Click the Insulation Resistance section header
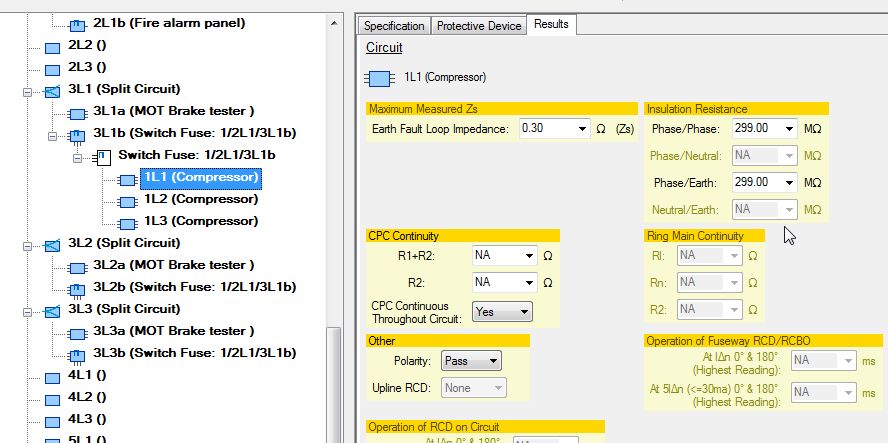Screen dimensions: 888x443 pos(737,109)
